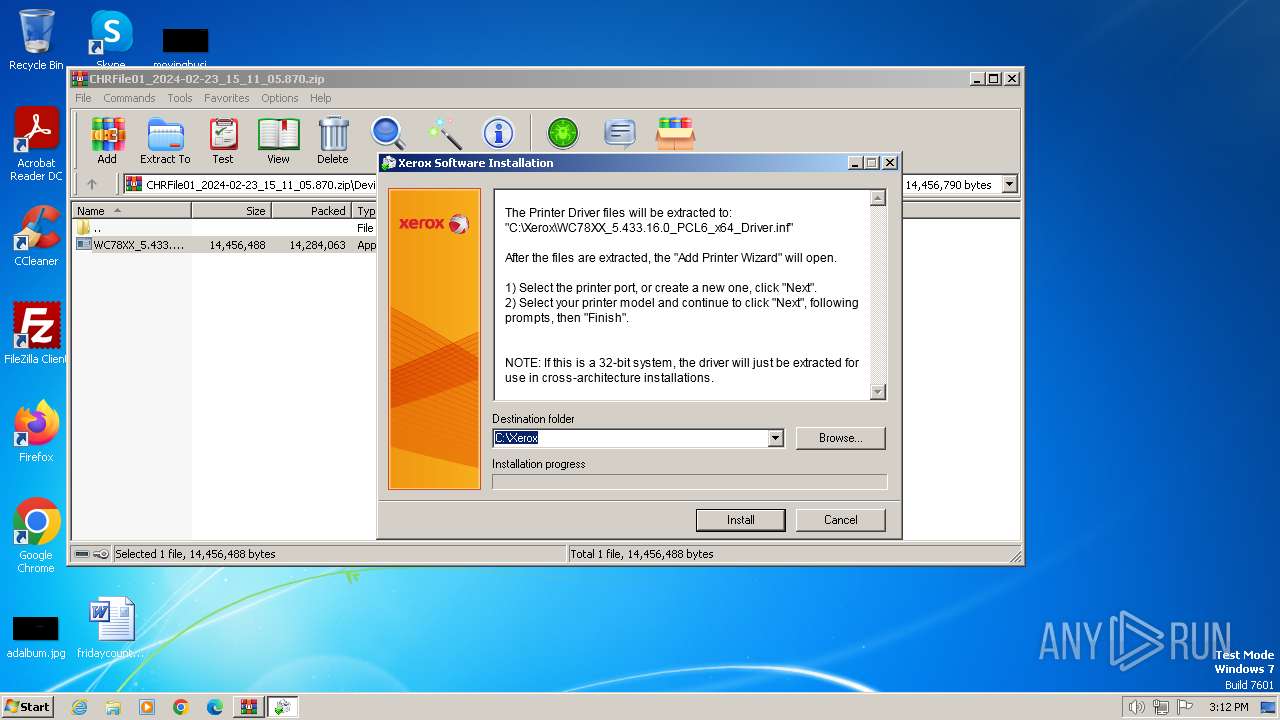The image size is (1280, 720).
Task: Click the Delete trash icon in WinRAR
Action: pyautogui.click(x=333, y=140)
